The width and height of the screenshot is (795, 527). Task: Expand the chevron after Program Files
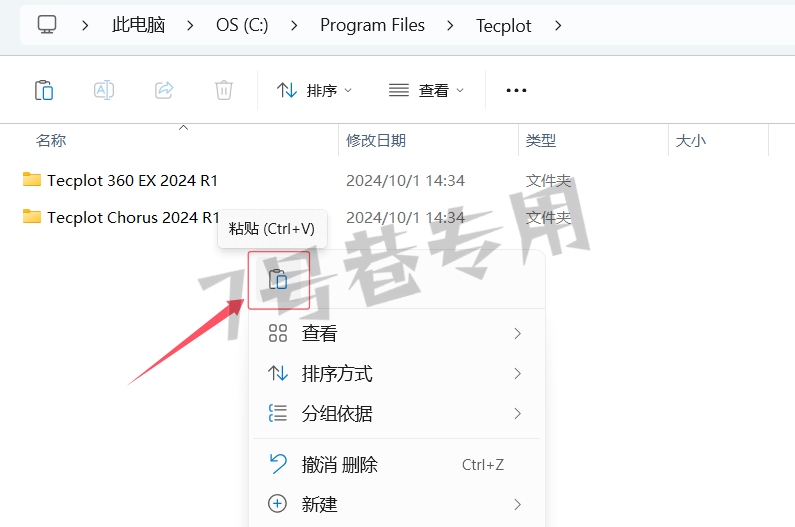tap(450, 25)
